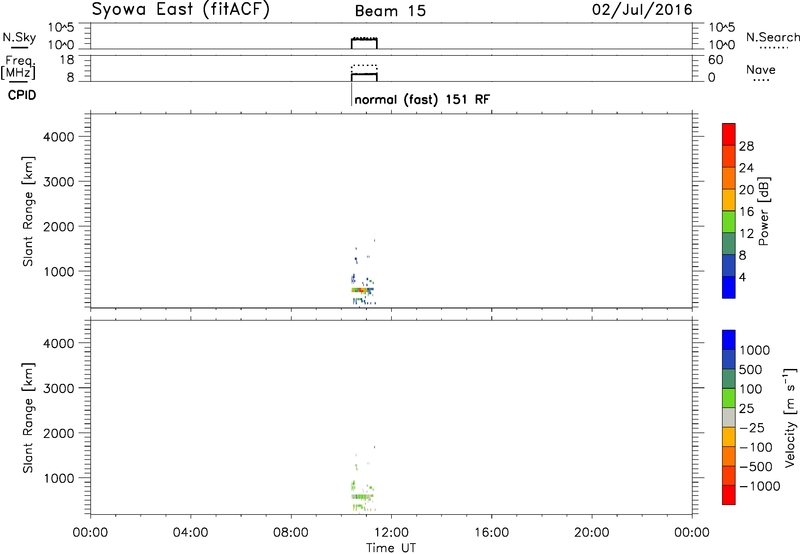The width and height of the screenshot is (800, 554).
Task: Click the velocity backscatter cluster near 600 km
Action: coord(363,496)
